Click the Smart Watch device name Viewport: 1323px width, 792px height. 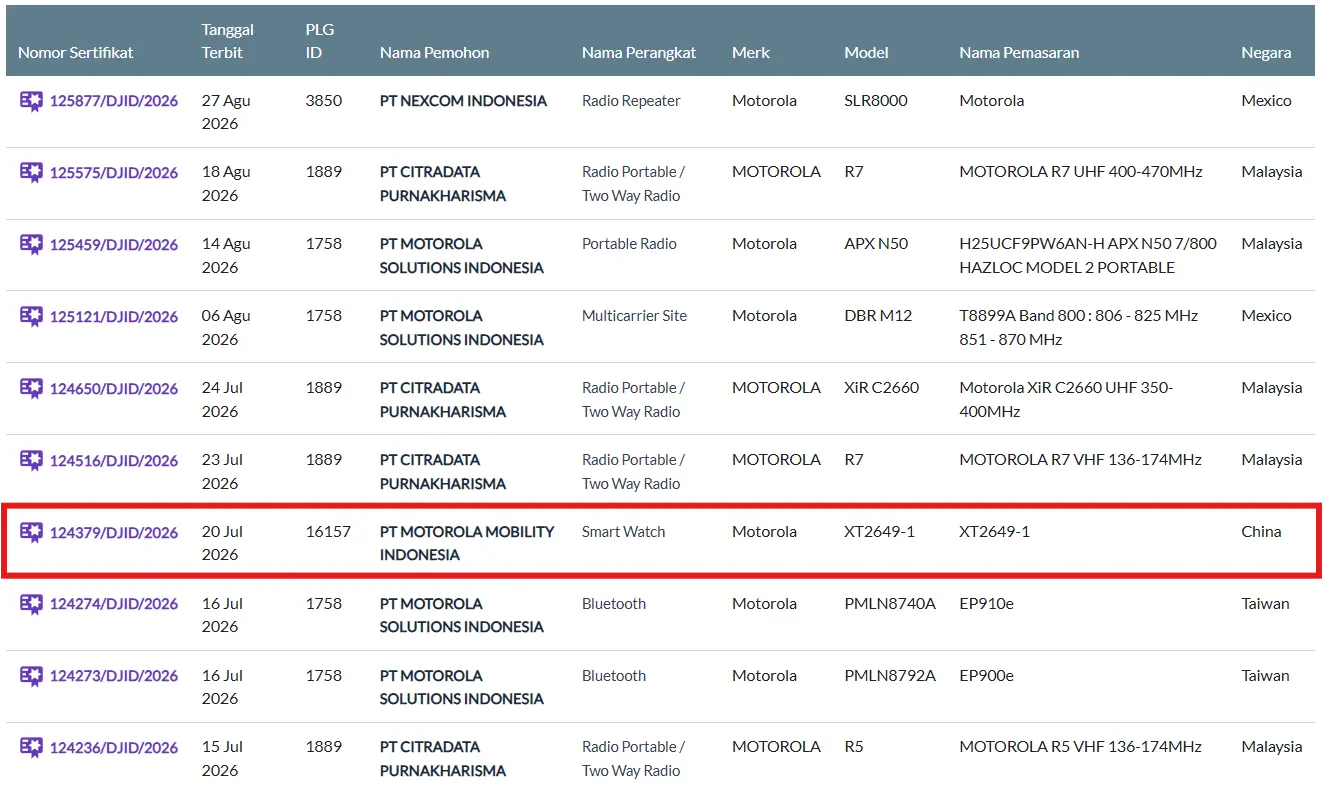pos(624,532)
